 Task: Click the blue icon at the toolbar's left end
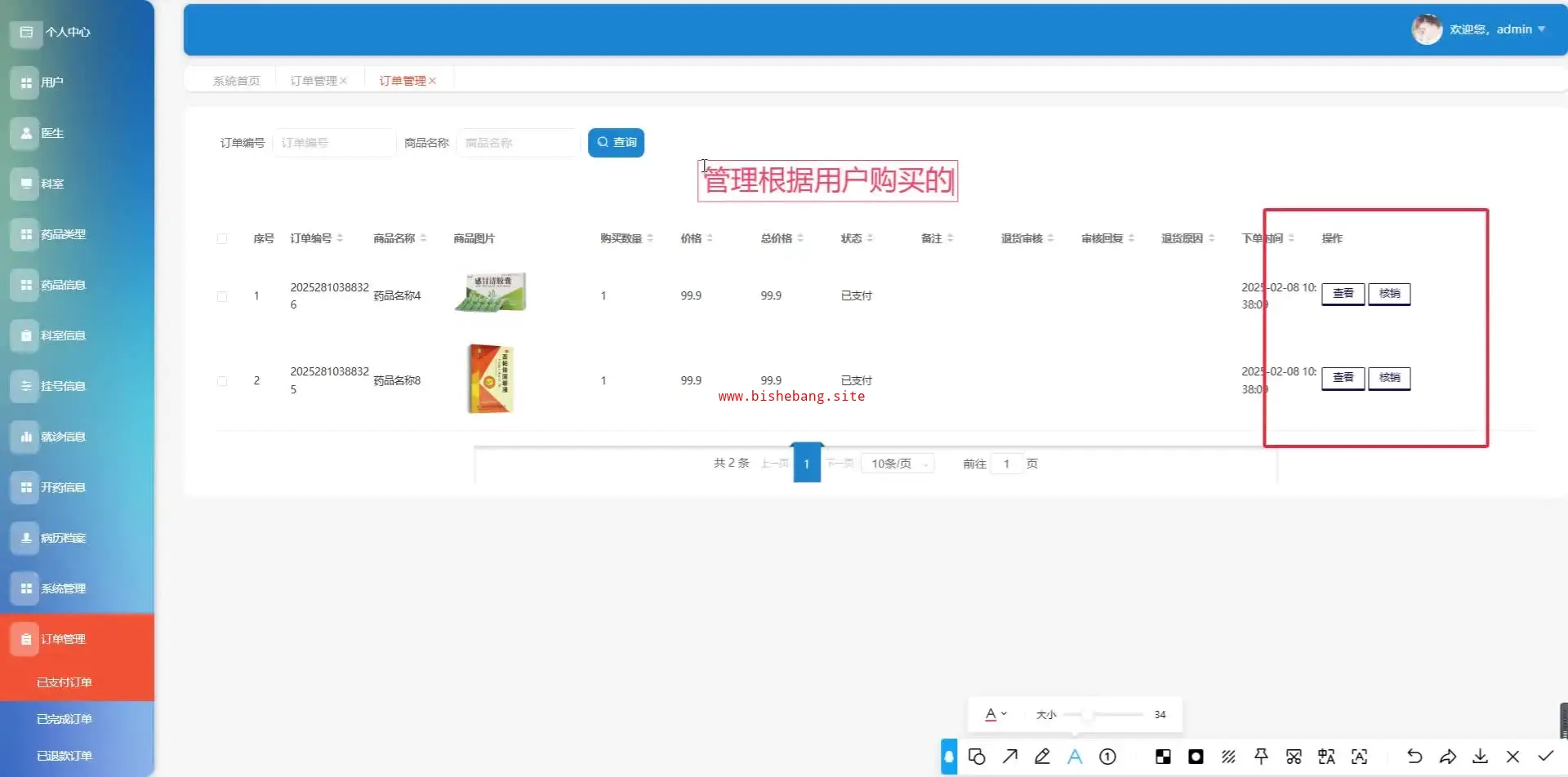click(x=949, y=757)
